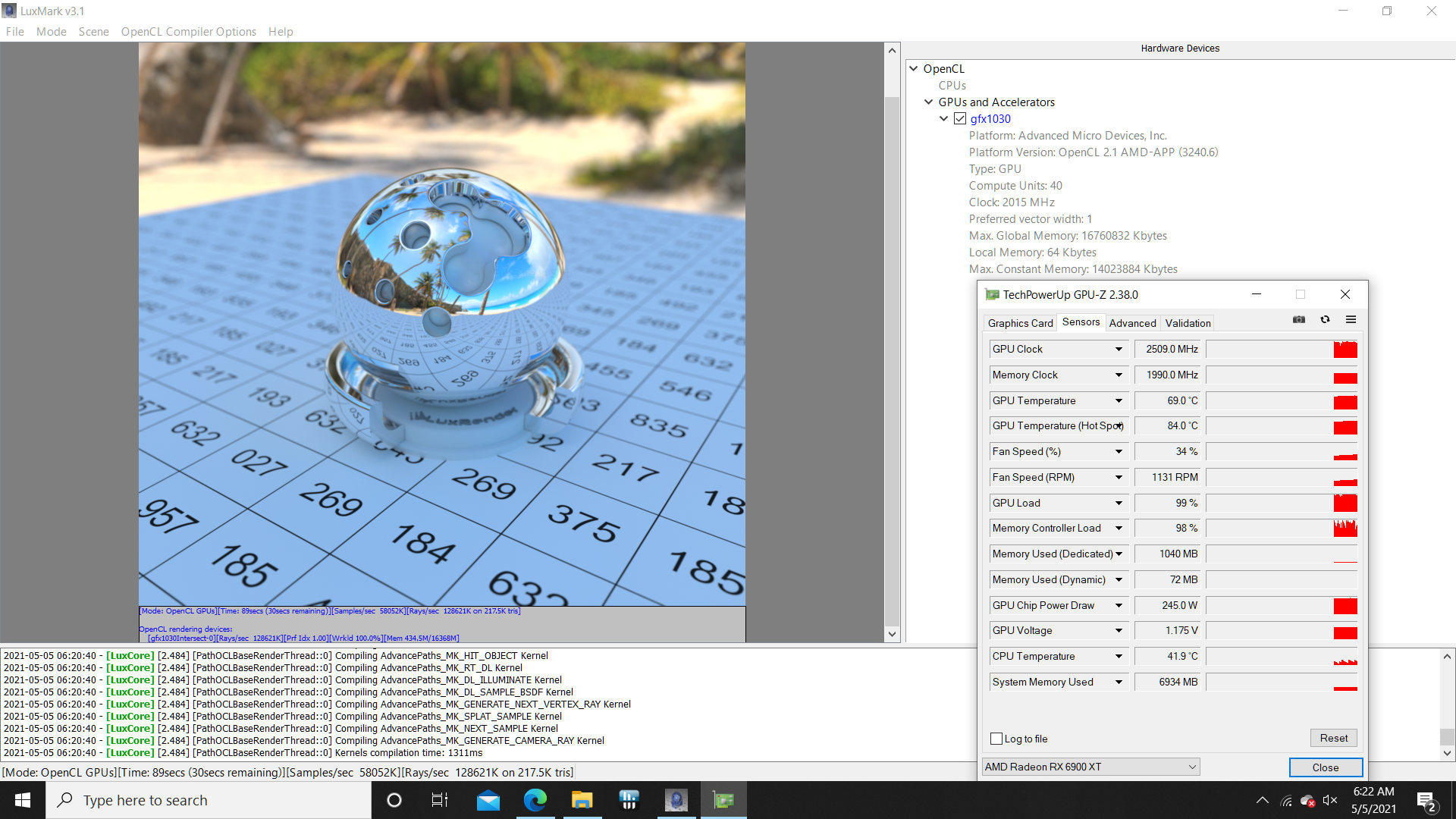Image resolution: width=1456 pixels, height=819 pixels.
Task: Open the GPU Clock sensor dropdown
Action: tap(1119, 350)
